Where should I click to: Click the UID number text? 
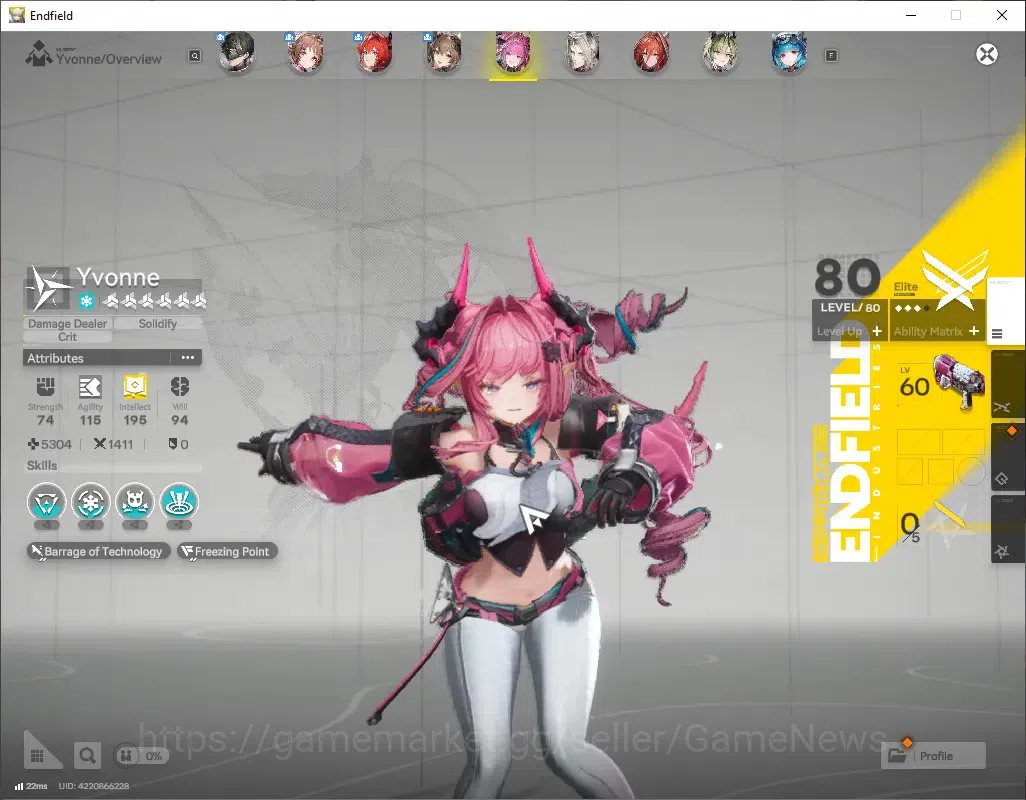coord(94,786)
